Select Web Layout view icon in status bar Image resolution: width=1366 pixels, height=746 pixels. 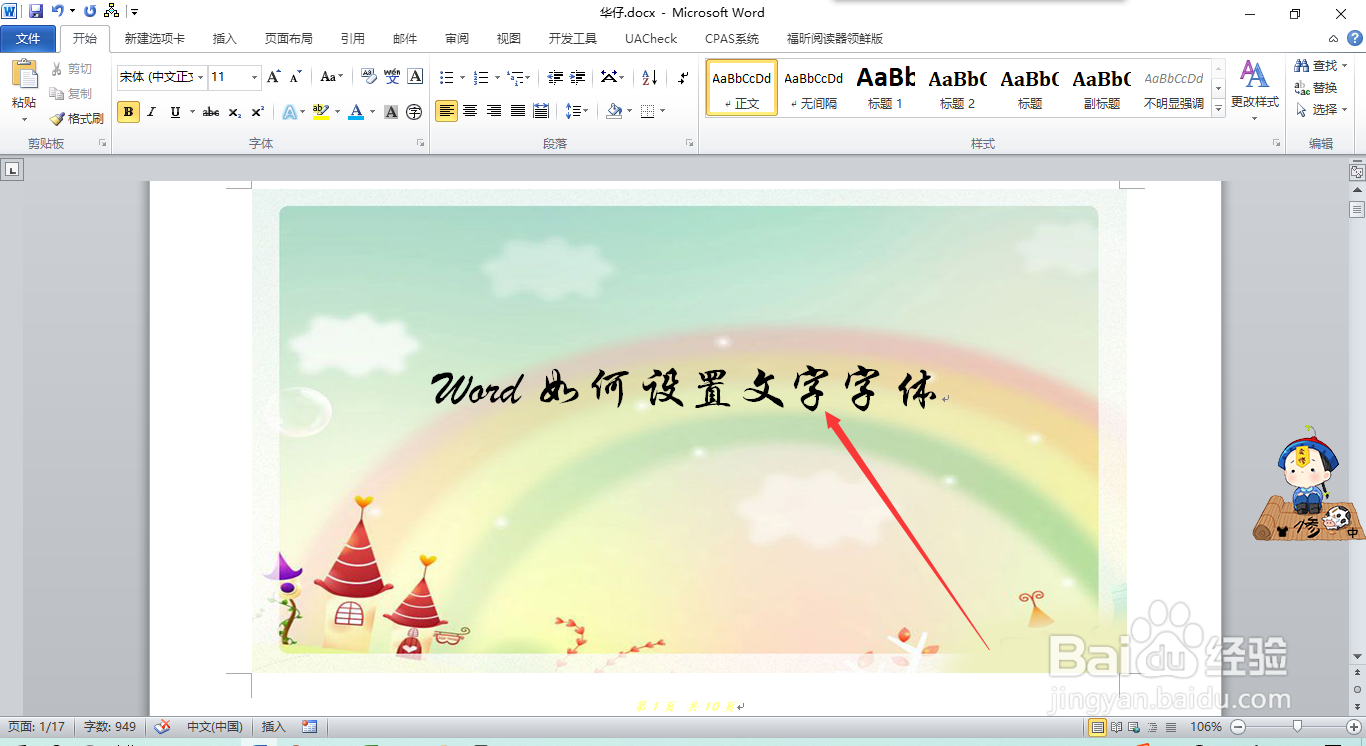(x=1133, y=727)
